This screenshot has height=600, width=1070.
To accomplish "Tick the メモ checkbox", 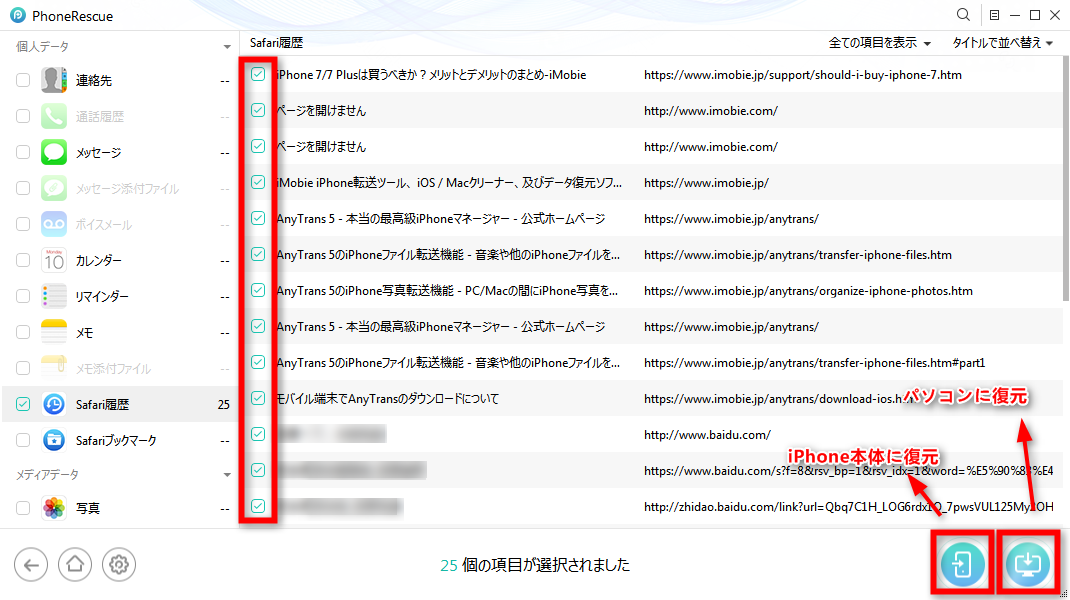I will pos(23,332).
